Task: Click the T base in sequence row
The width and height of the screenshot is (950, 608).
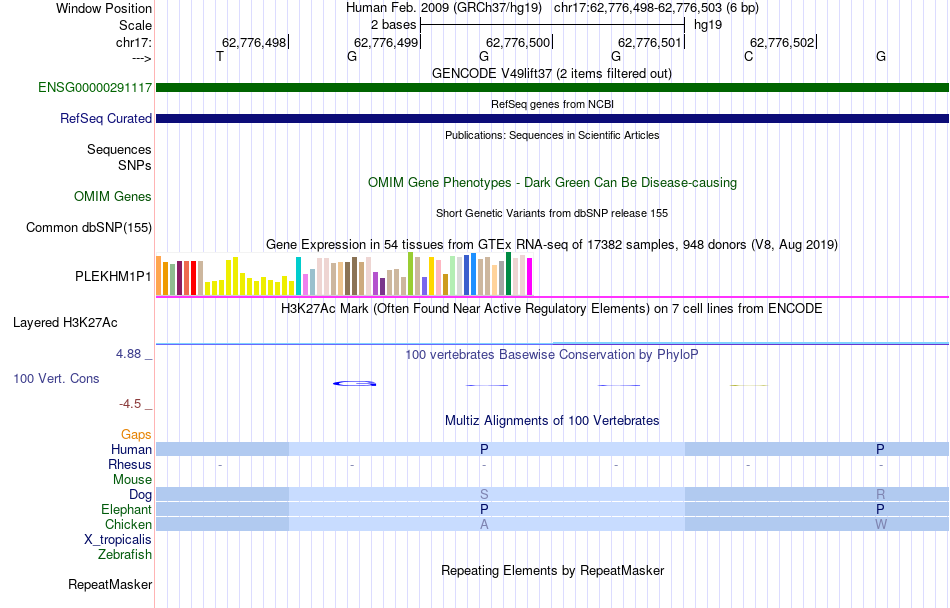Action: click(220, 56)
